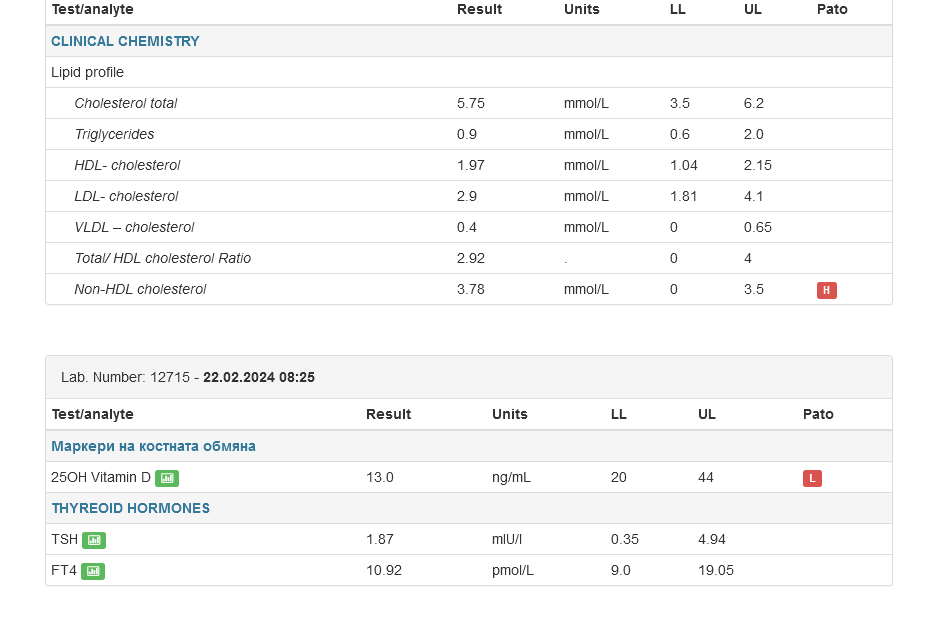The height and width of the screenshot is (620, 936).
Task: Click the Lipid profile group row
Action: click(87, 72)
